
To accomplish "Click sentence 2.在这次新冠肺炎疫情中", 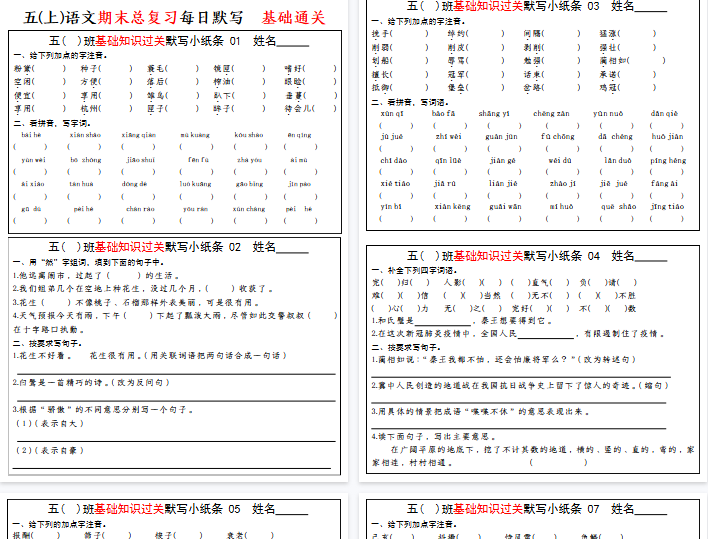I will point(518,334).
